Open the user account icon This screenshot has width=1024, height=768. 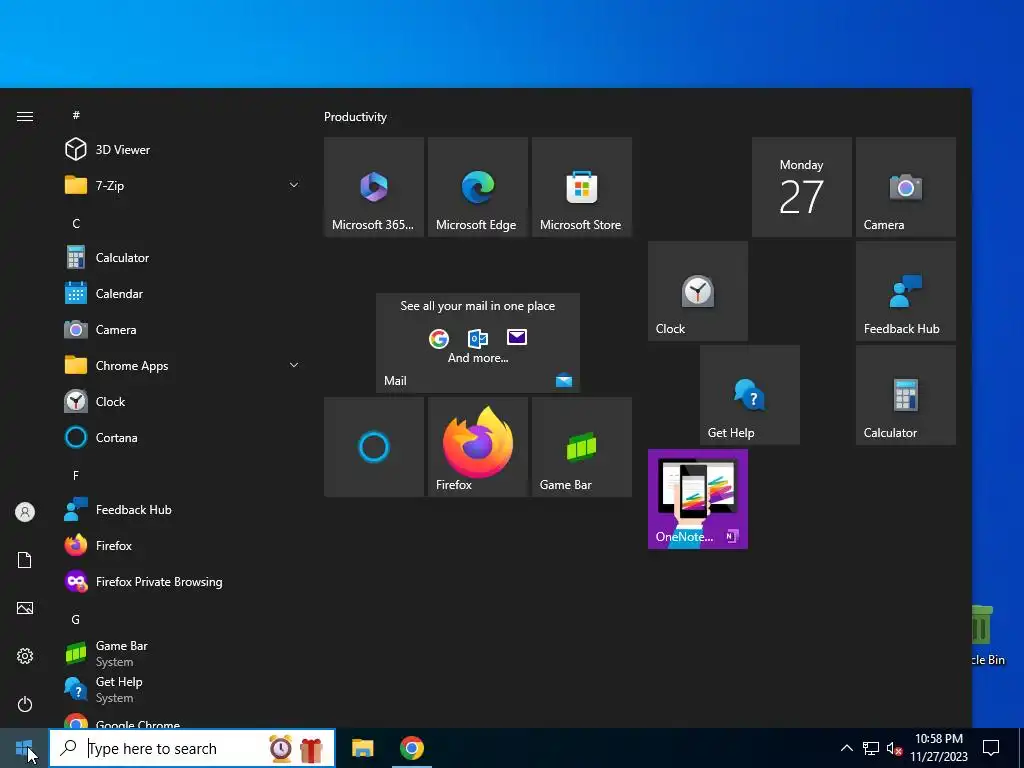[25, 512]
